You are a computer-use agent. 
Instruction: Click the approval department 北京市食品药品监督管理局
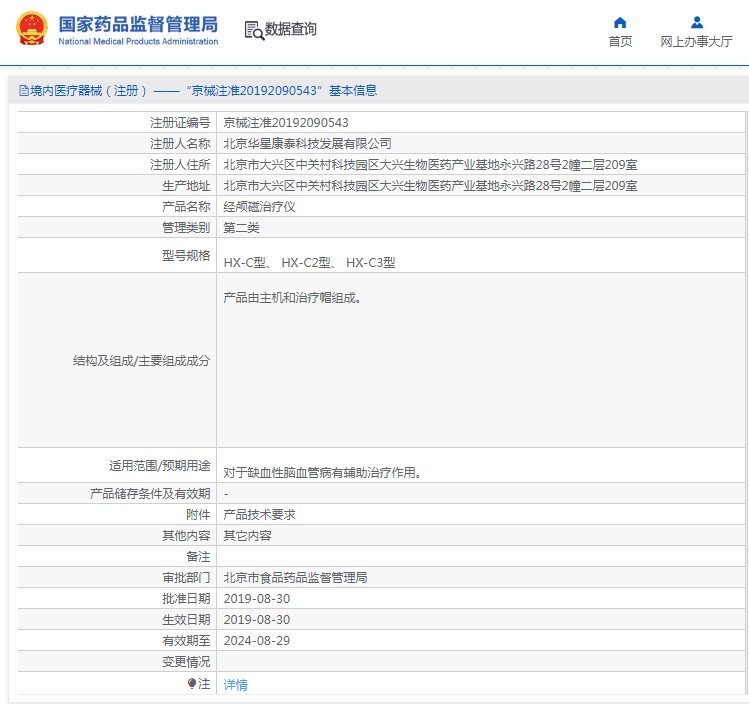[x=295, y=578]
